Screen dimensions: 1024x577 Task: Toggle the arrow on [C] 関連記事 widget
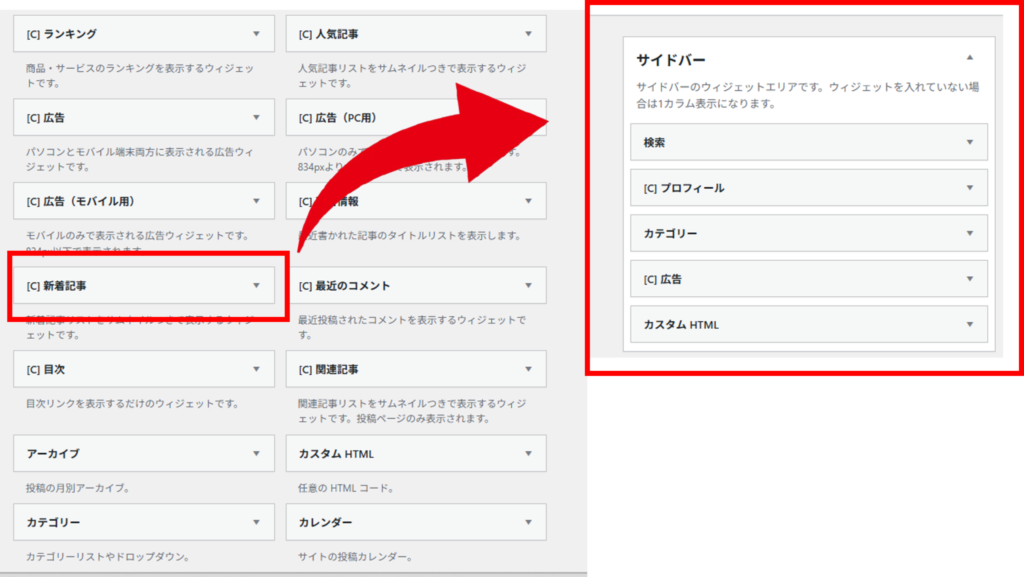(528, 369)
